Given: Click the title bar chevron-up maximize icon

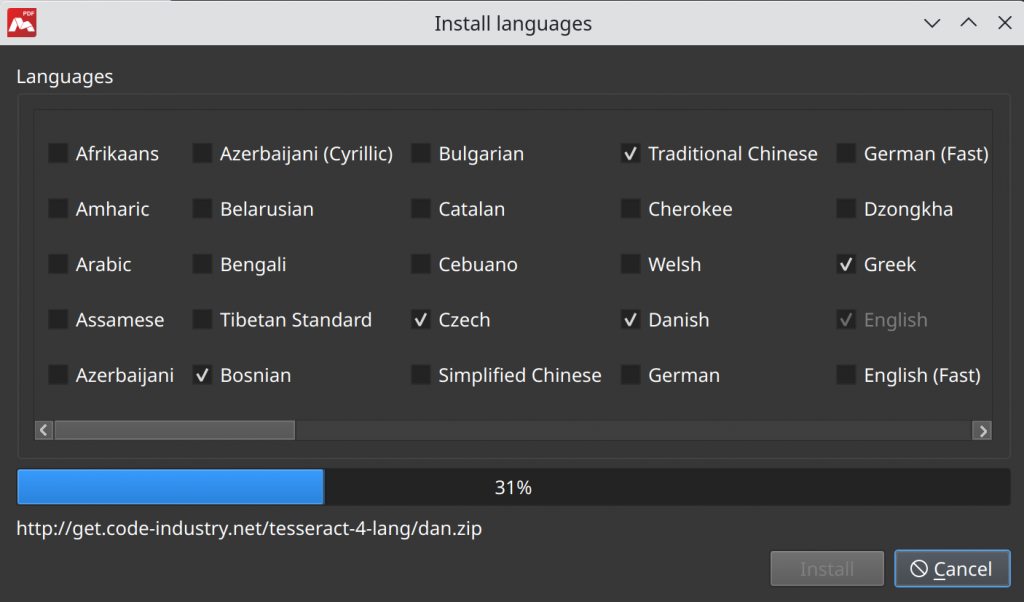Looking at the screenshot, I should tap(968, 23).
